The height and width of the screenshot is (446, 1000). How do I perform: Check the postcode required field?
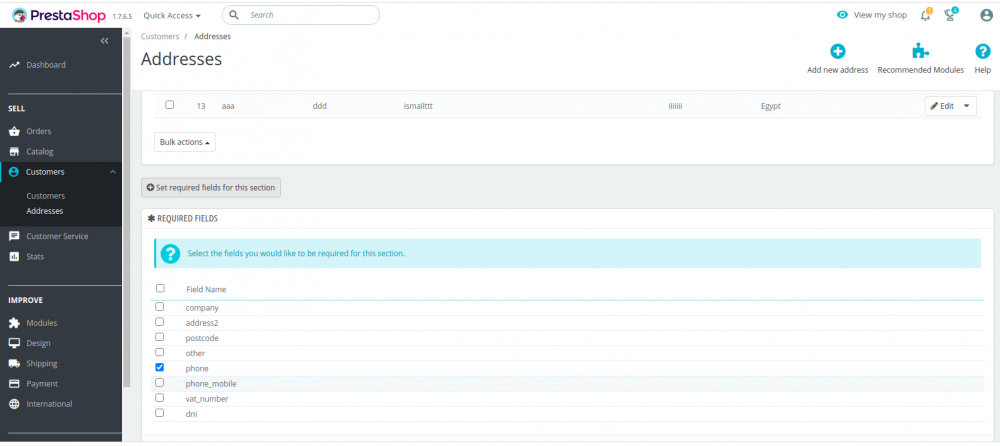tap(160, 338)
